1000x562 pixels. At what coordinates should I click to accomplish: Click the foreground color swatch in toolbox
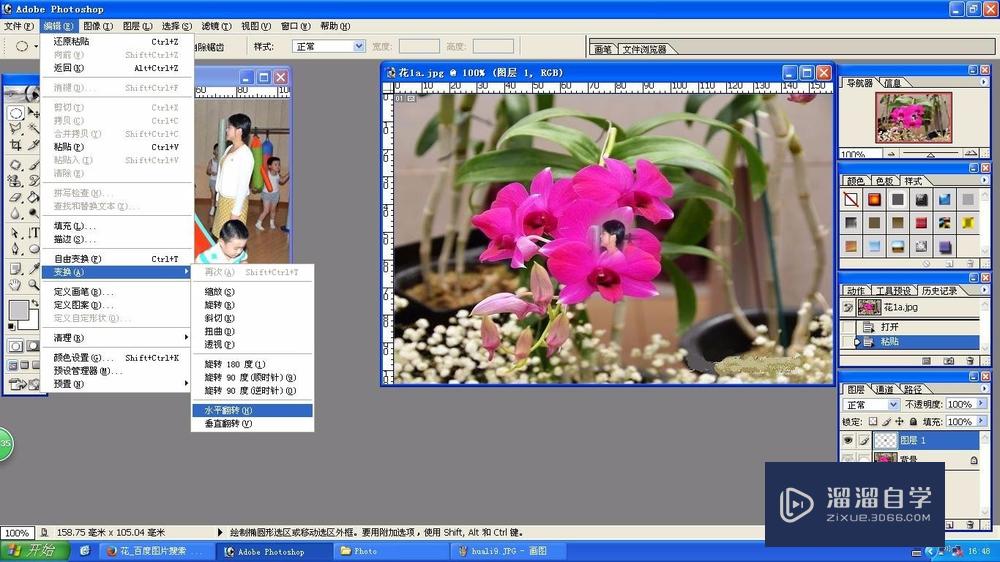tap(18, 310)
